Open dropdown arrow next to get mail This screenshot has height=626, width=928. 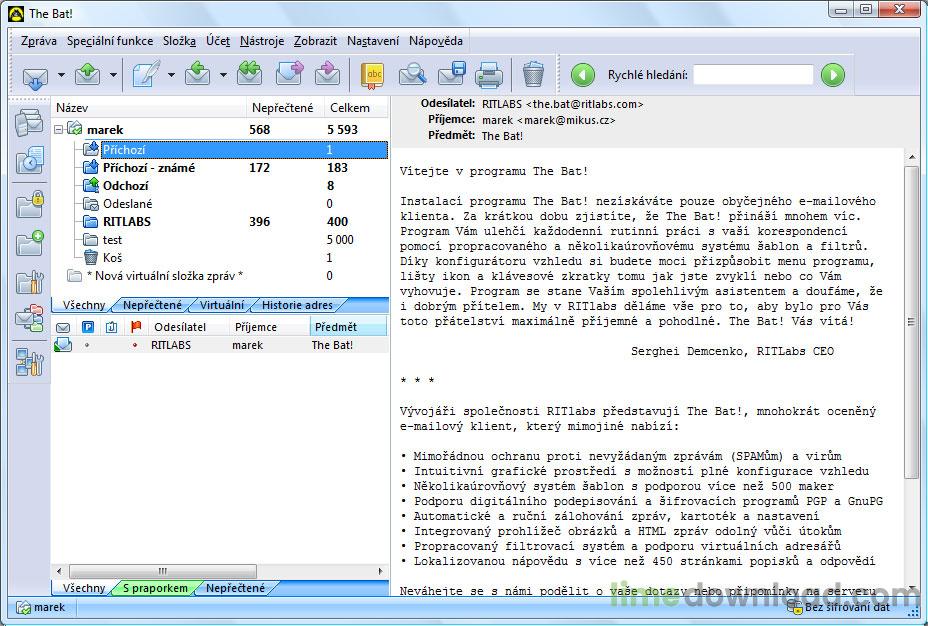click(x=61, y=75)
